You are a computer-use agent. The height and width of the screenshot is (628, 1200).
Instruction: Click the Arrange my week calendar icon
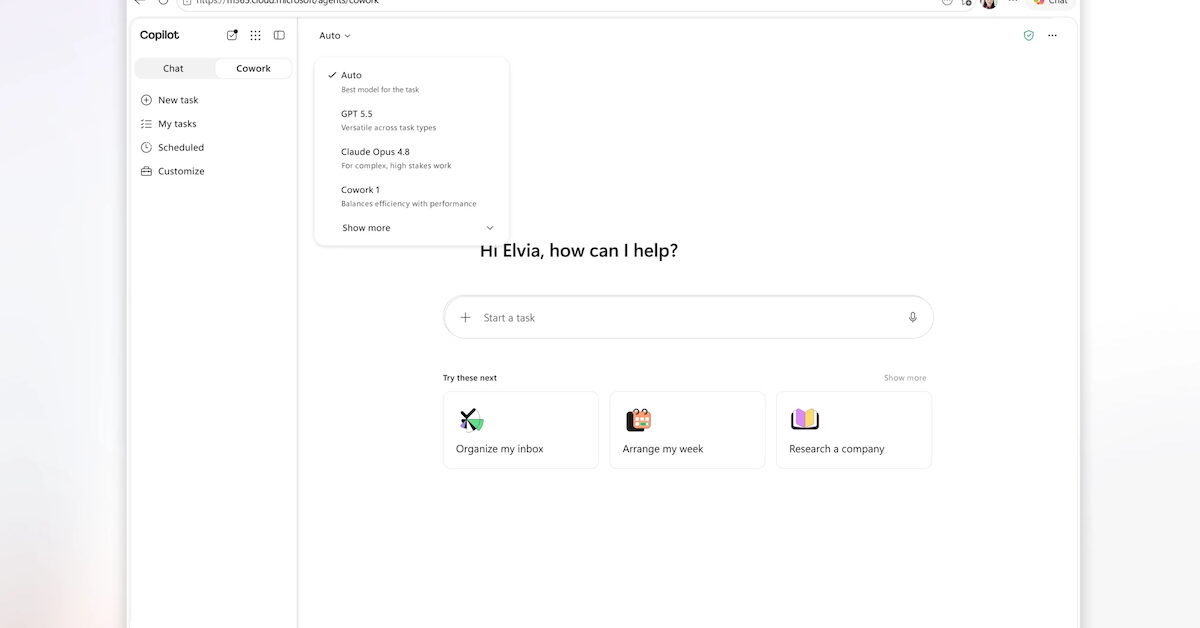(638, 419)
